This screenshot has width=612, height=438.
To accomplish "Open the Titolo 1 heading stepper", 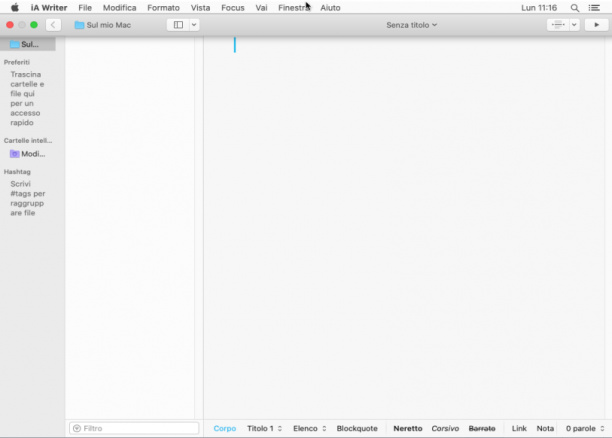I will [x=264, y=428].
